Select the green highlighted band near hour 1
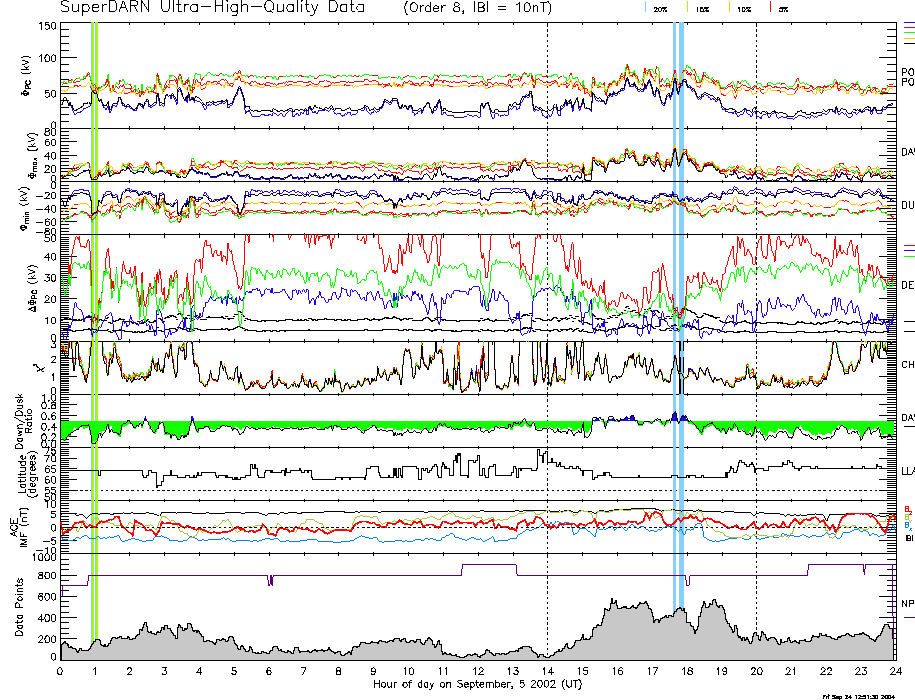 pos(94,300)
